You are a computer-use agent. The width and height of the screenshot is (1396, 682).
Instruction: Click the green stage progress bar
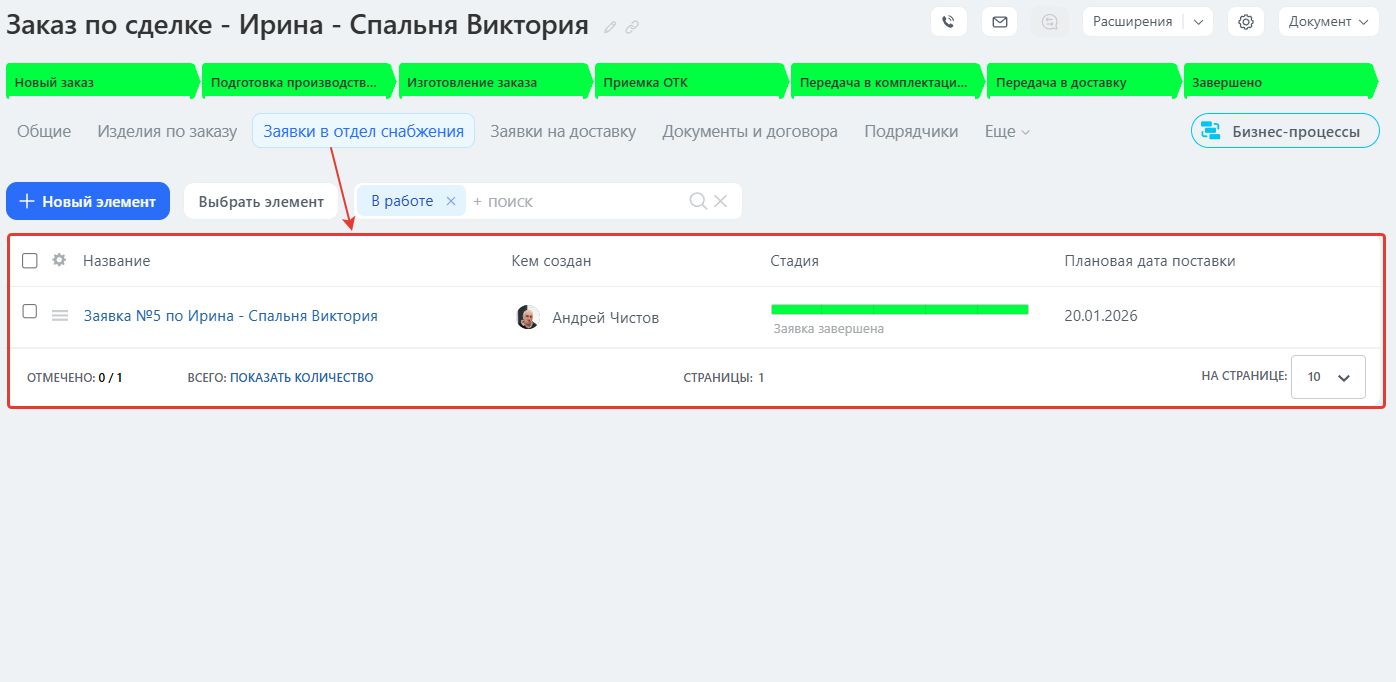click(x=899, y=309)
